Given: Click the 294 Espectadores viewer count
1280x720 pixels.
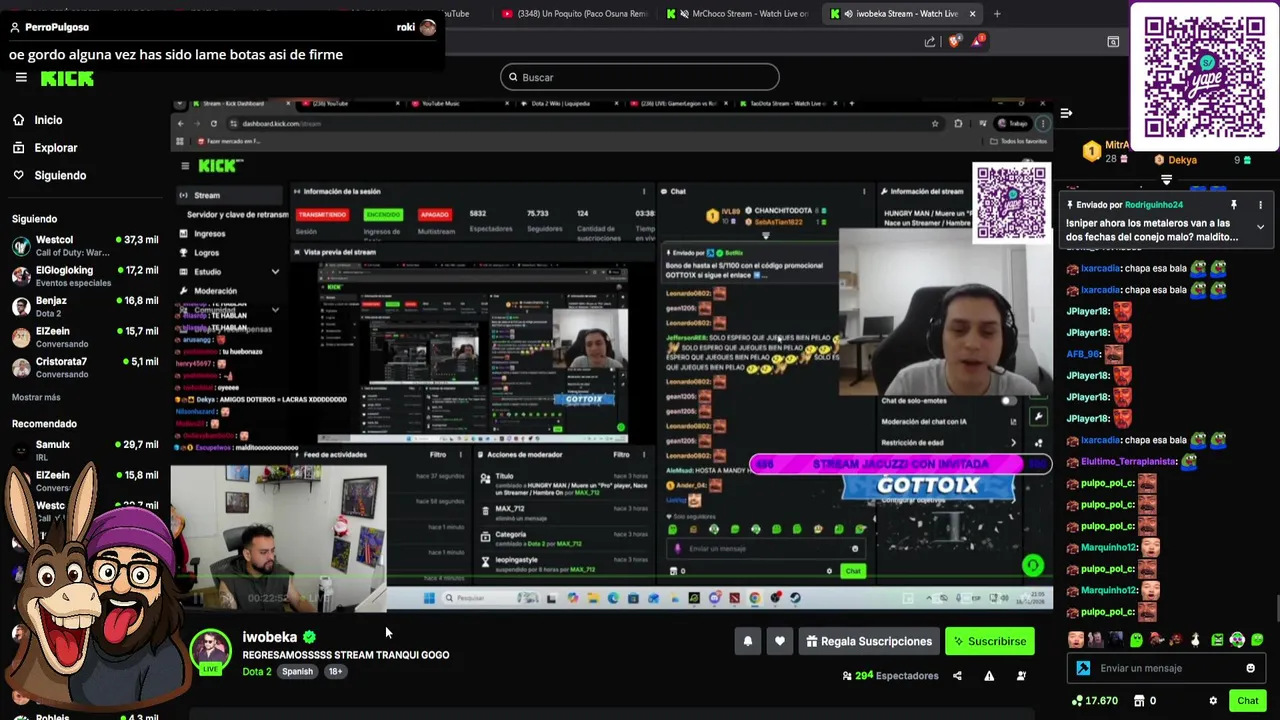Looking at the screenshot, I should [x=890, y=676].
